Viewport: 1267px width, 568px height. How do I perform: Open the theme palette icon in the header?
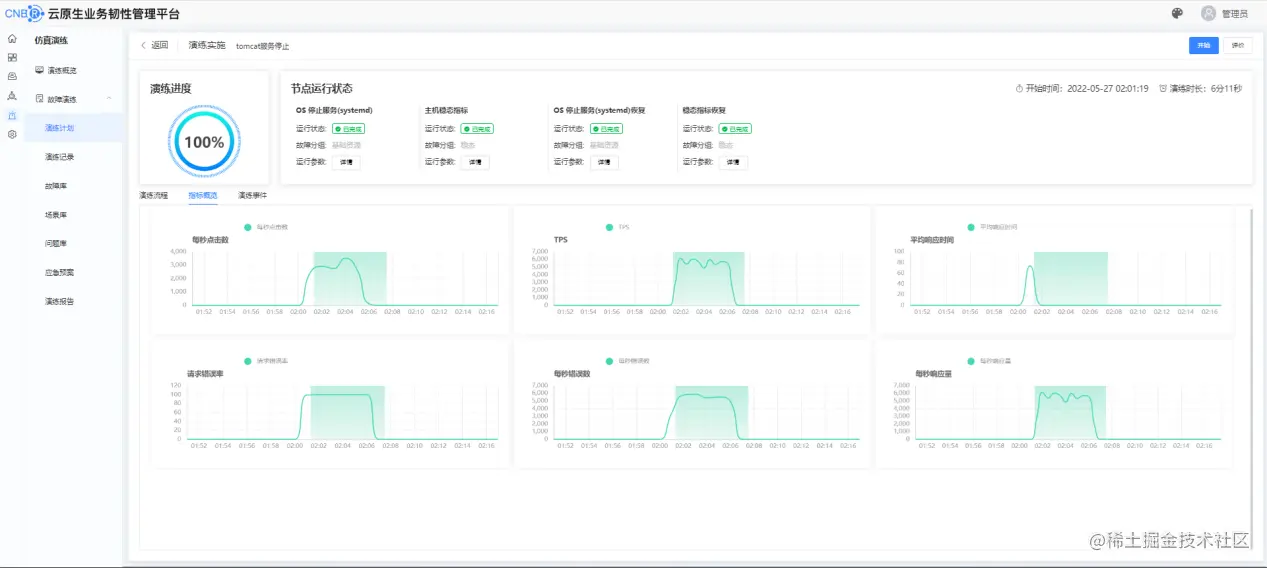click(x=1177, y=13)
